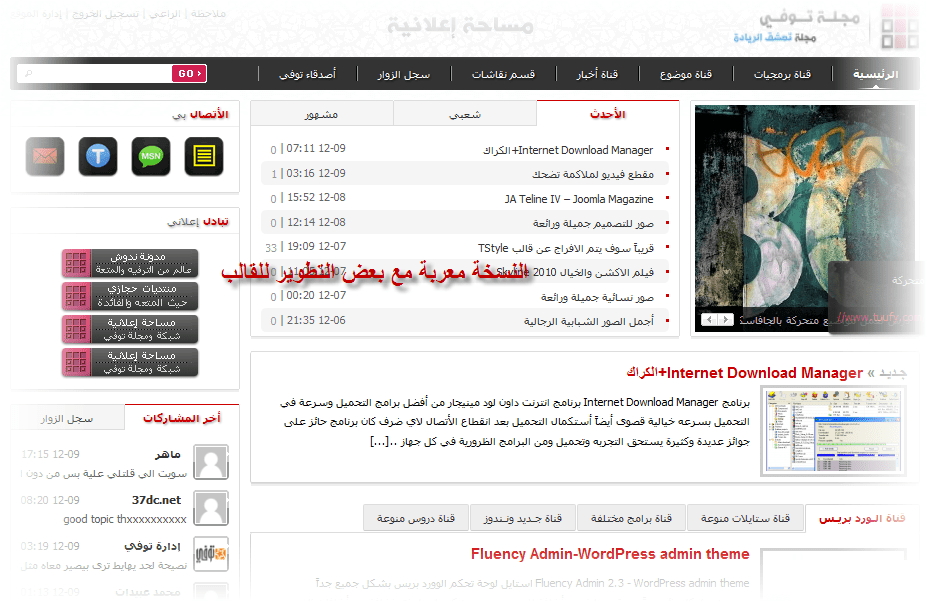Open the JA Teline IV – Joomla Magazine post
This screenshot has height=602, width=927.
pyautogui.click(x=578, y=199)
